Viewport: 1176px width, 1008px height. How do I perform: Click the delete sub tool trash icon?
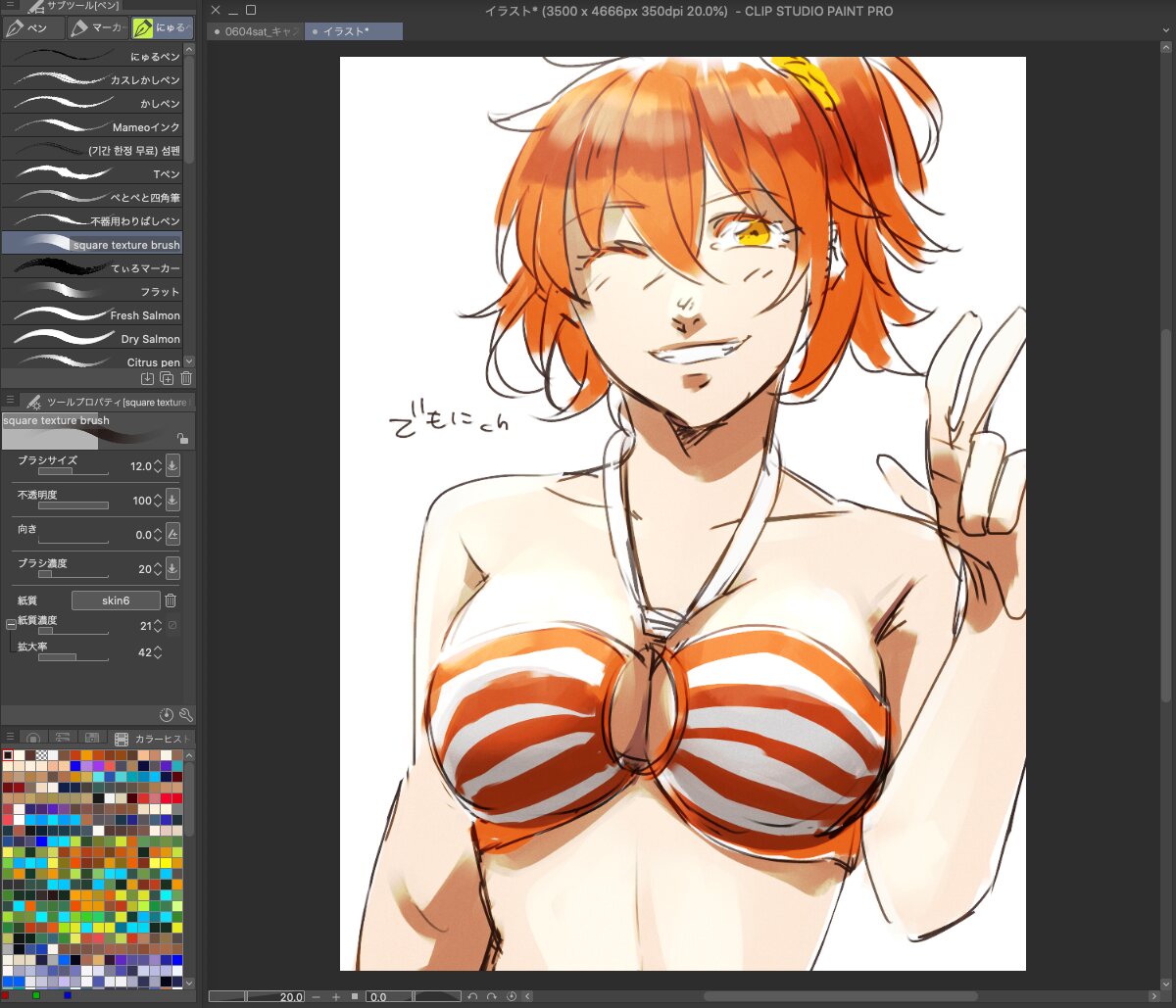tap(186, 378)
